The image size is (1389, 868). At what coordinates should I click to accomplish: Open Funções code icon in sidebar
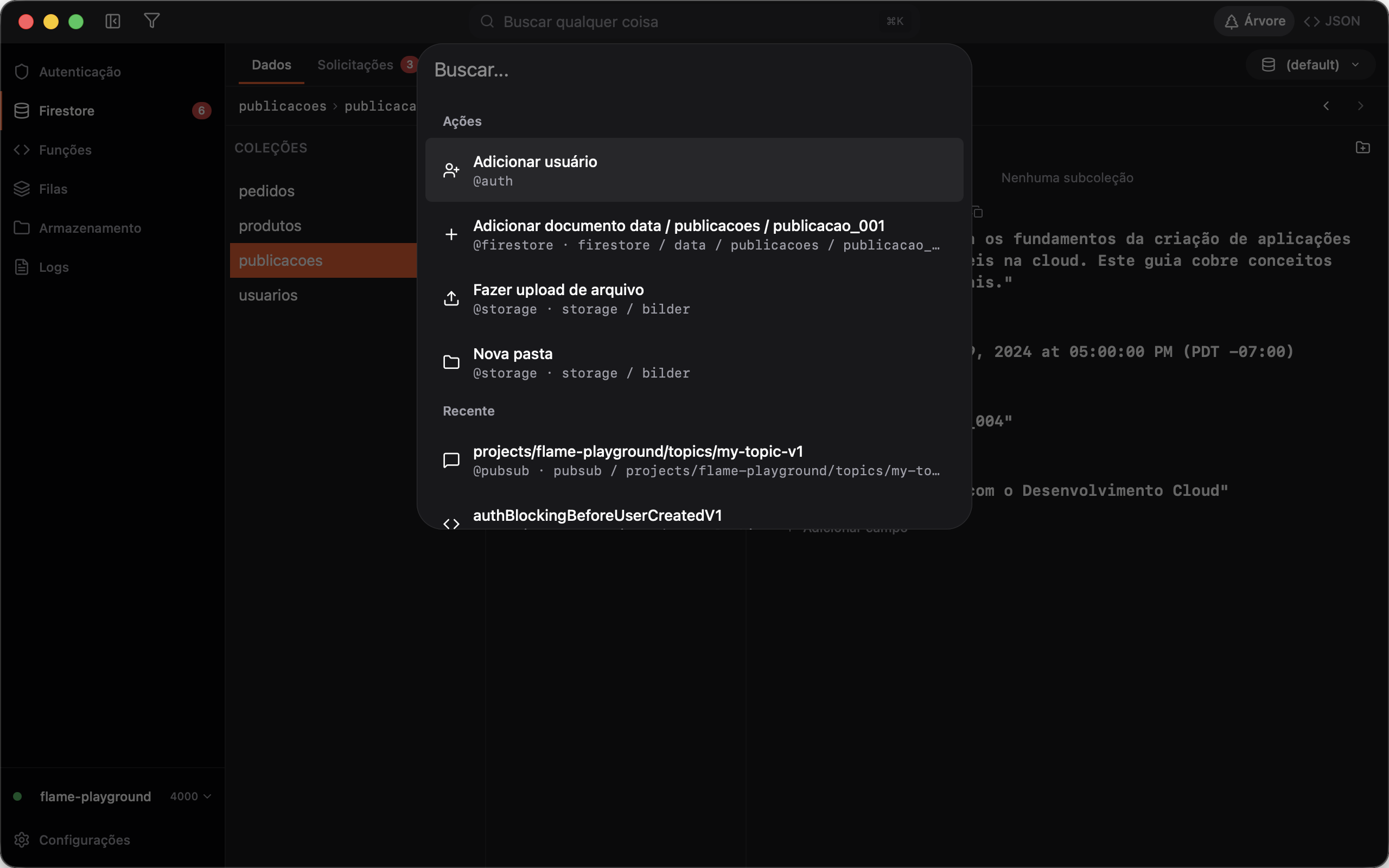point(22,150)
